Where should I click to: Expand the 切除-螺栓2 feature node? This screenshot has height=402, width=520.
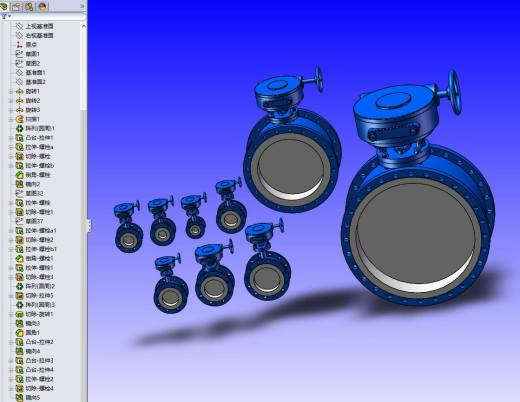pos(11,240)
